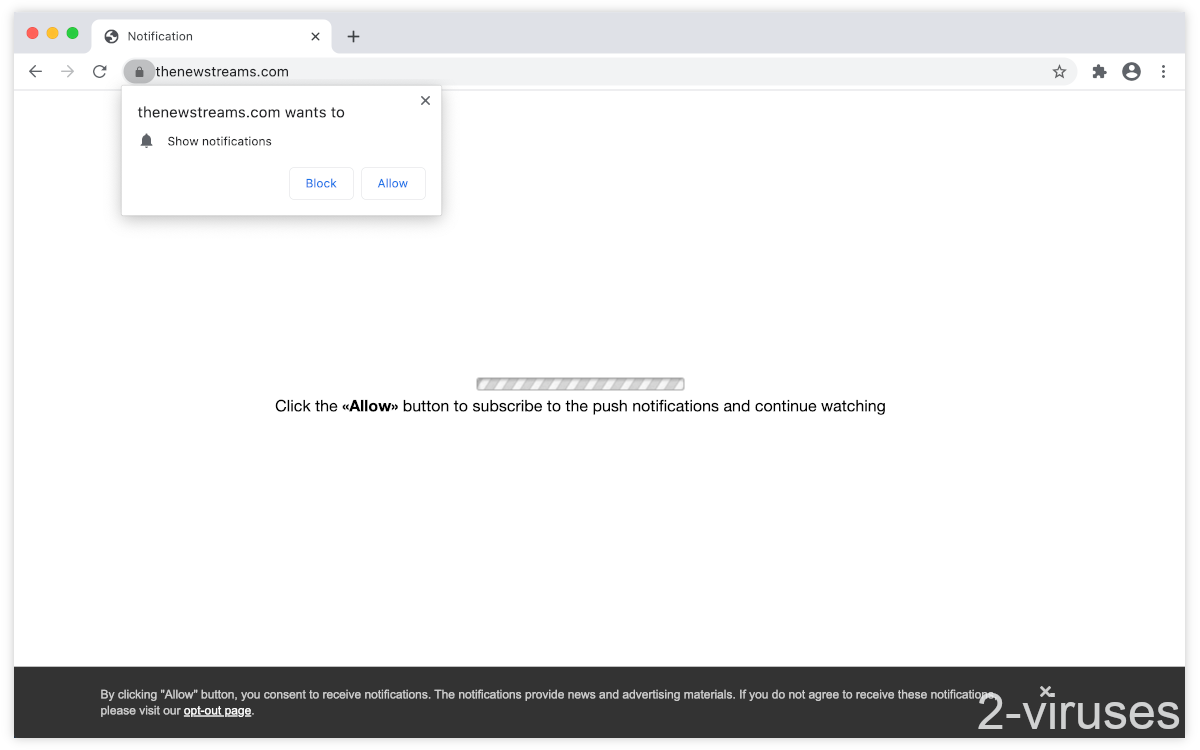Reload the page with the refresh icon

click(x=99, y=71)
